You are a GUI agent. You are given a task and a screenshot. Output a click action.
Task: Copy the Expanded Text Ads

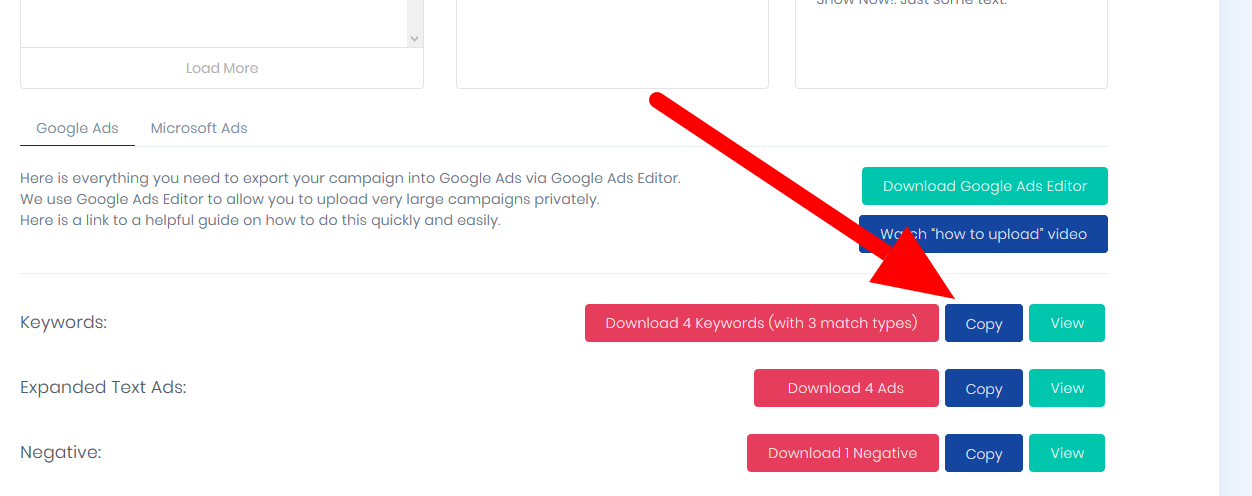pyautogui.click(x=984, y=388)
